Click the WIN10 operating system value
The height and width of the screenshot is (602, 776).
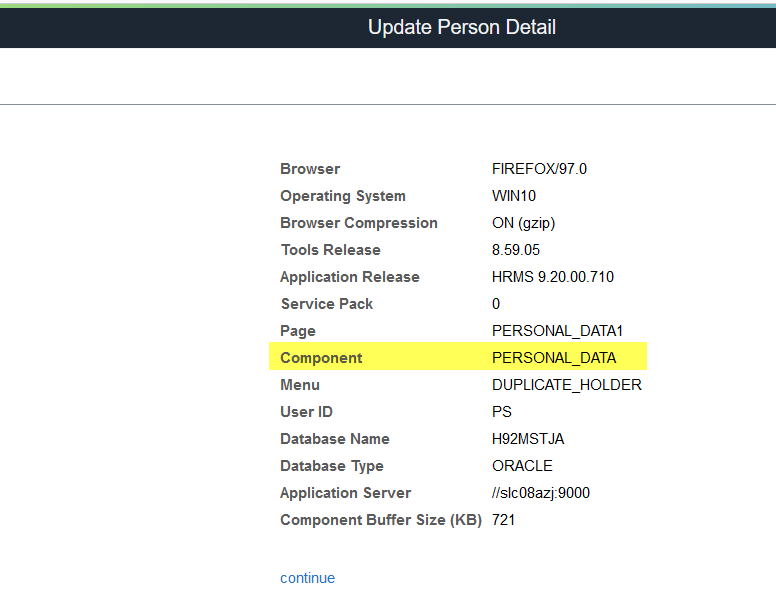(x=514, y=196)
